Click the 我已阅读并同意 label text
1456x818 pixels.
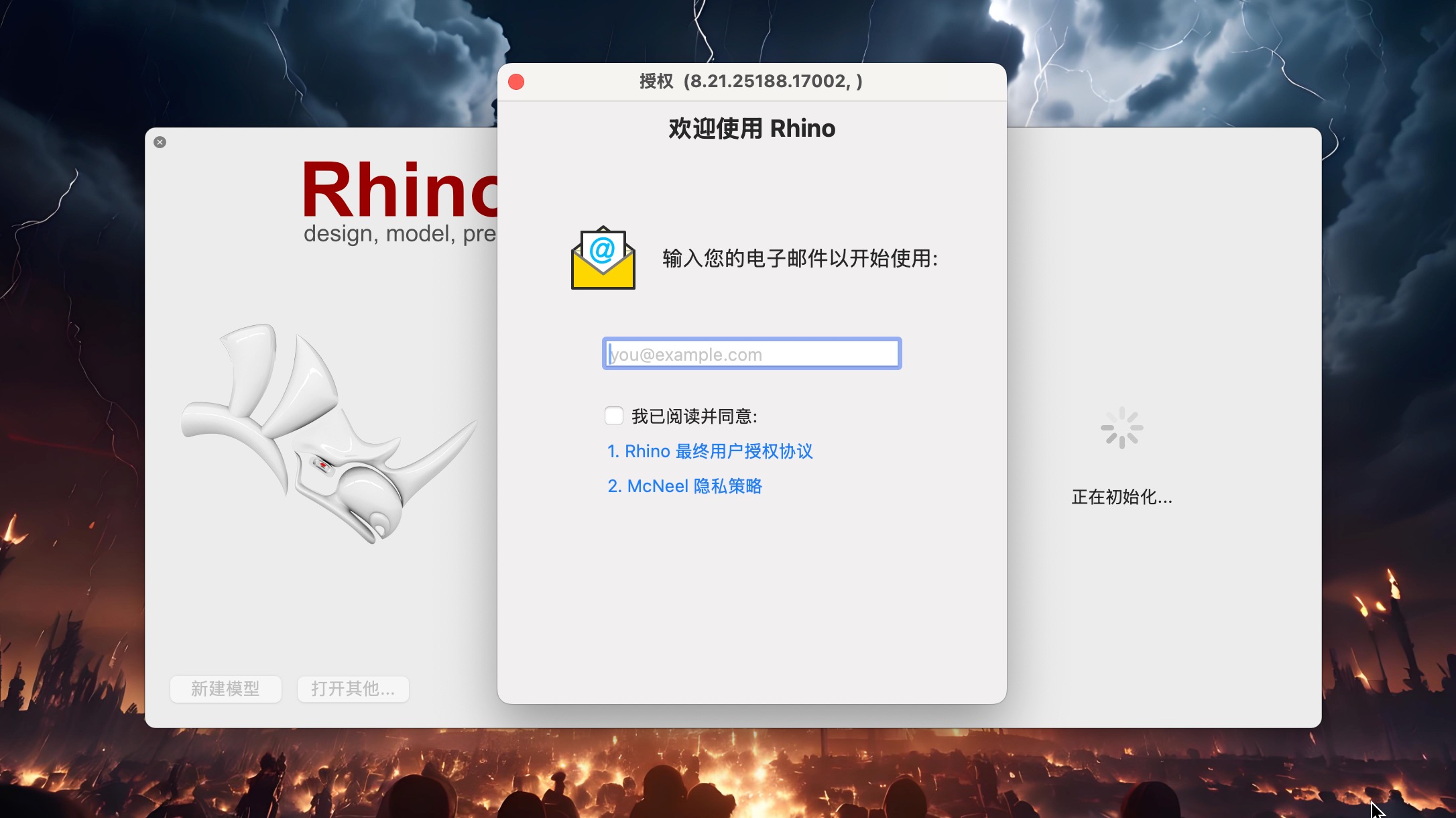(694, 416)
